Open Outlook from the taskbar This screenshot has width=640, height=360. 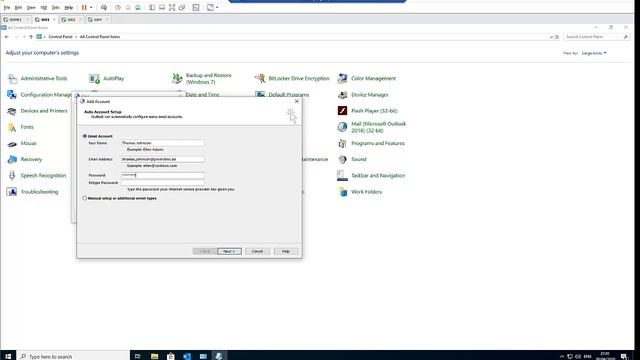[x=187, y=356]
